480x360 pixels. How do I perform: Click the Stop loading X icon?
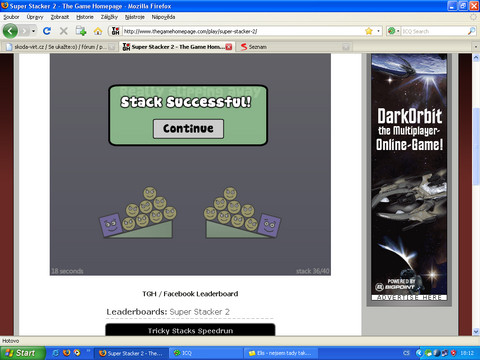click(63, 31)
